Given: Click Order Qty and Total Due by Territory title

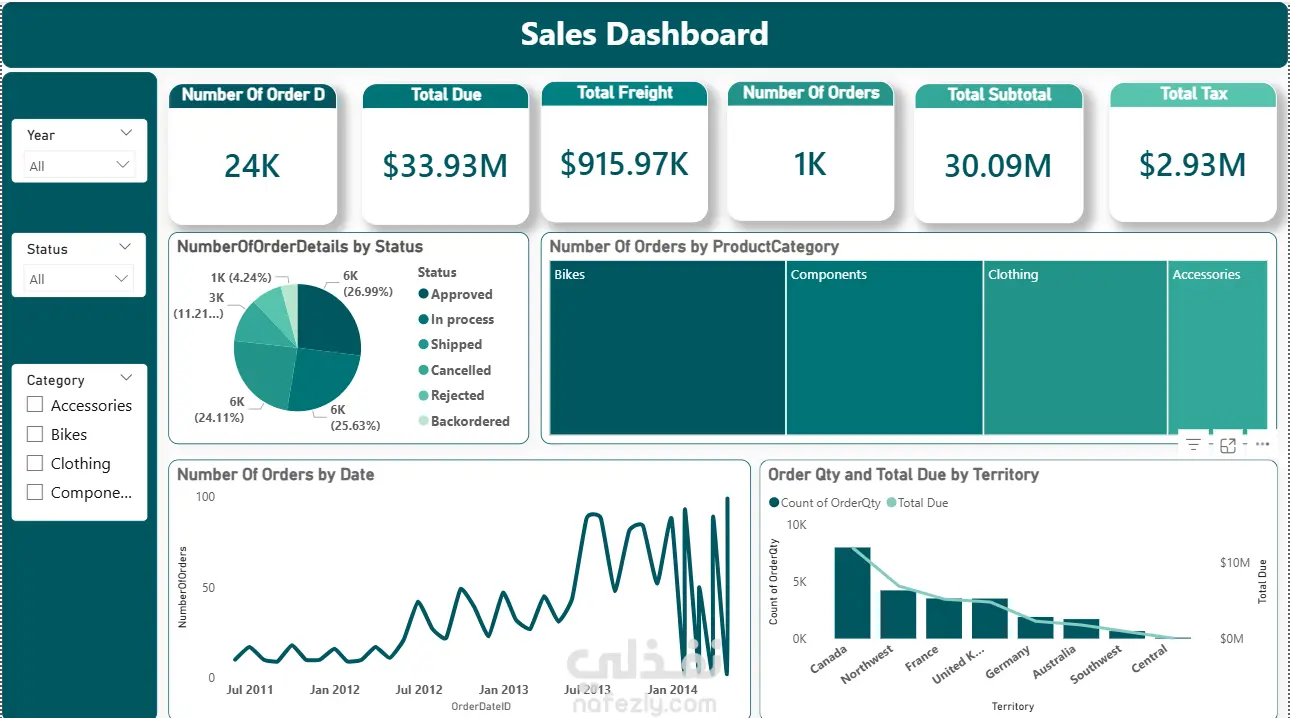Looking at the screenshot, I should [903, 475].
